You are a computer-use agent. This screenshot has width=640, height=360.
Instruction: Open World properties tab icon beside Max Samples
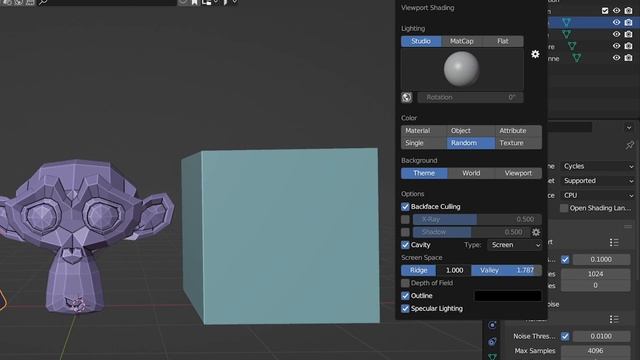pyautogui.click(x=492, y=356)
